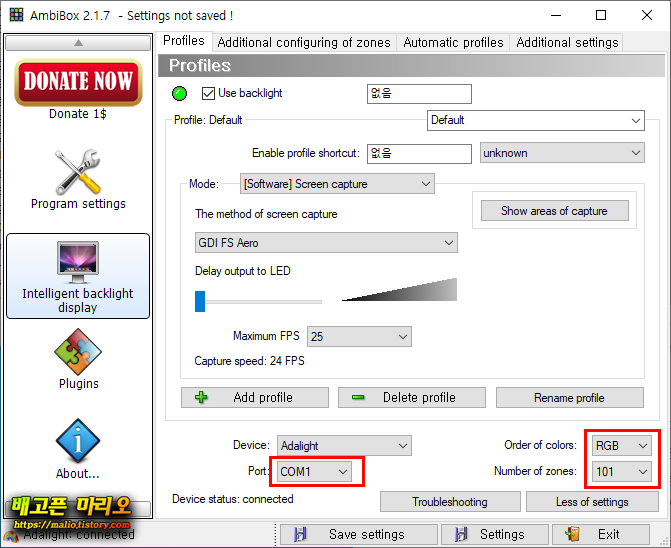Click the Settings button in bottom bar
Viewport: 671px width, 548px height.
pyautogui.click(x=495, y=534)
